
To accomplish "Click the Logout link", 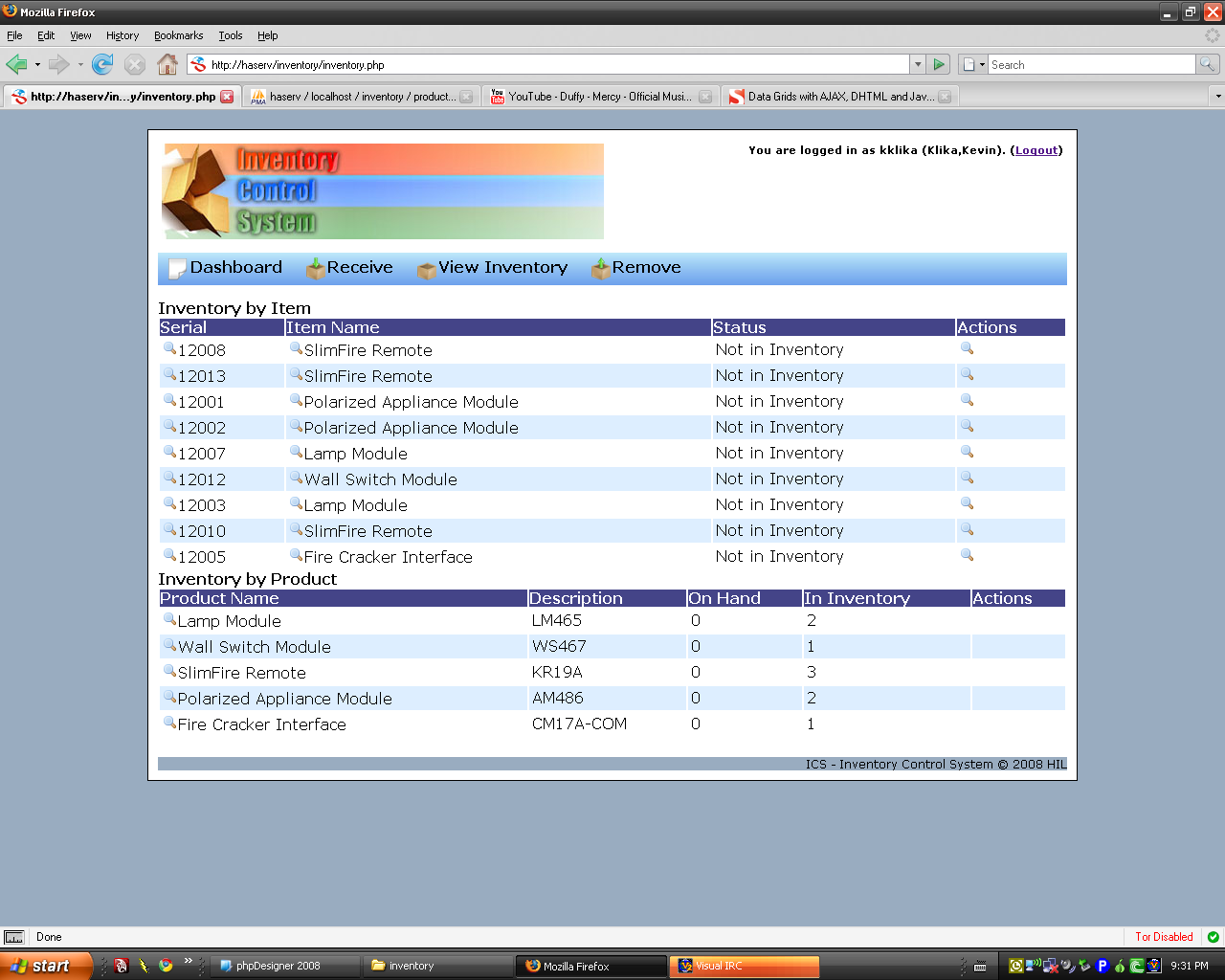I will tap(1036, 150).
